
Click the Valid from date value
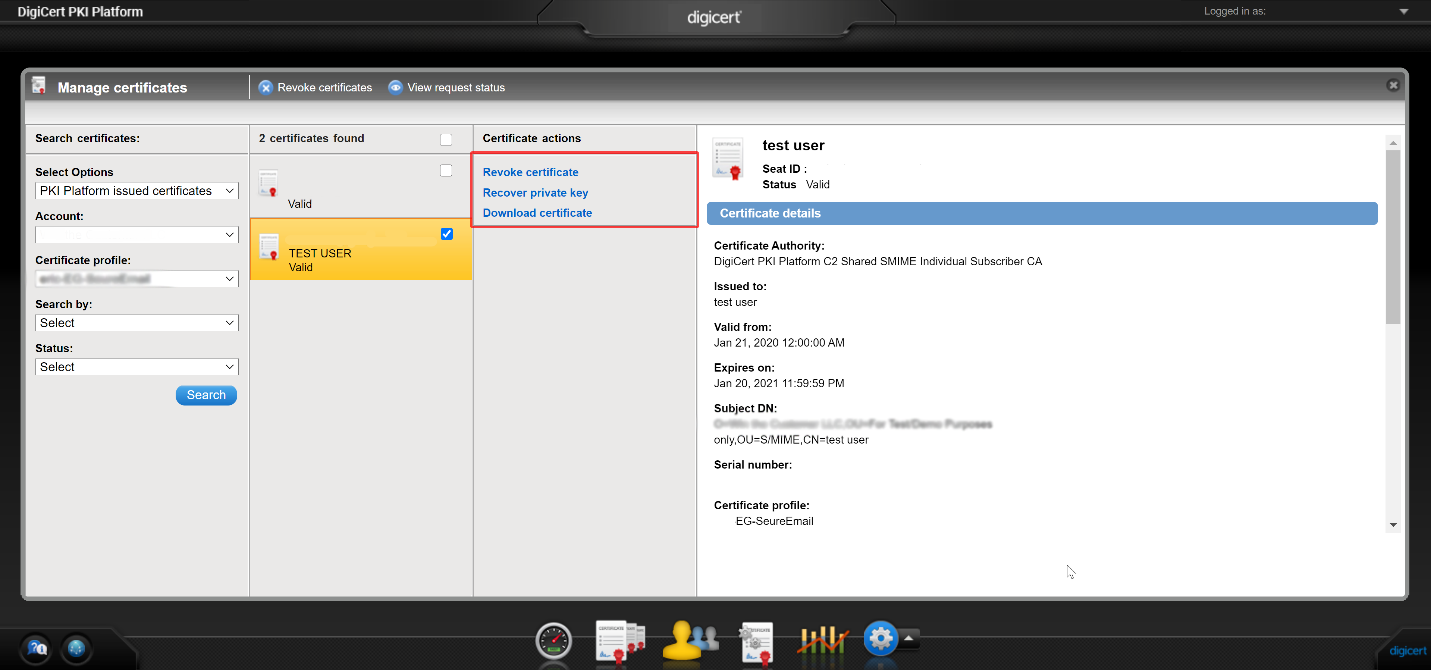(779, 342)
